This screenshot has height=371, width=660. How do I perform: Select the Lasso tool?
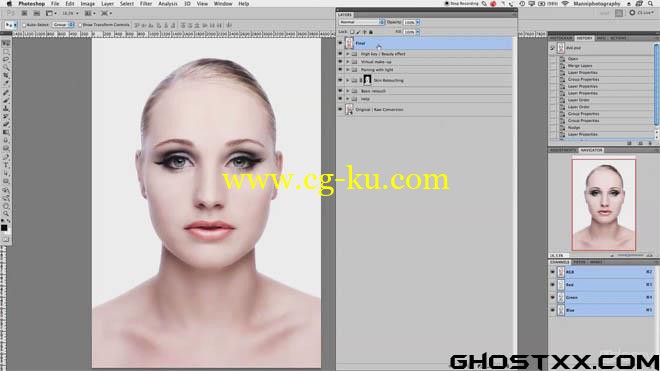pyautogui.click(x=6, y=59)
